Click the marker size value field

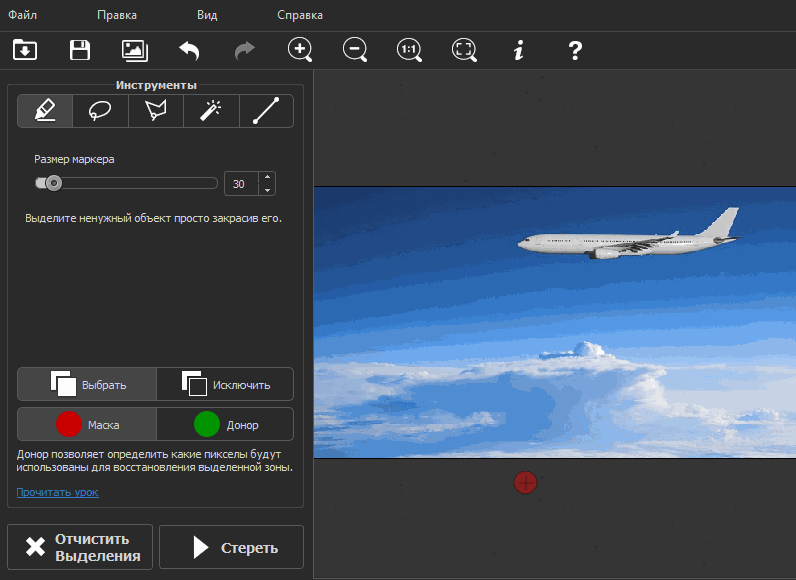241,184
